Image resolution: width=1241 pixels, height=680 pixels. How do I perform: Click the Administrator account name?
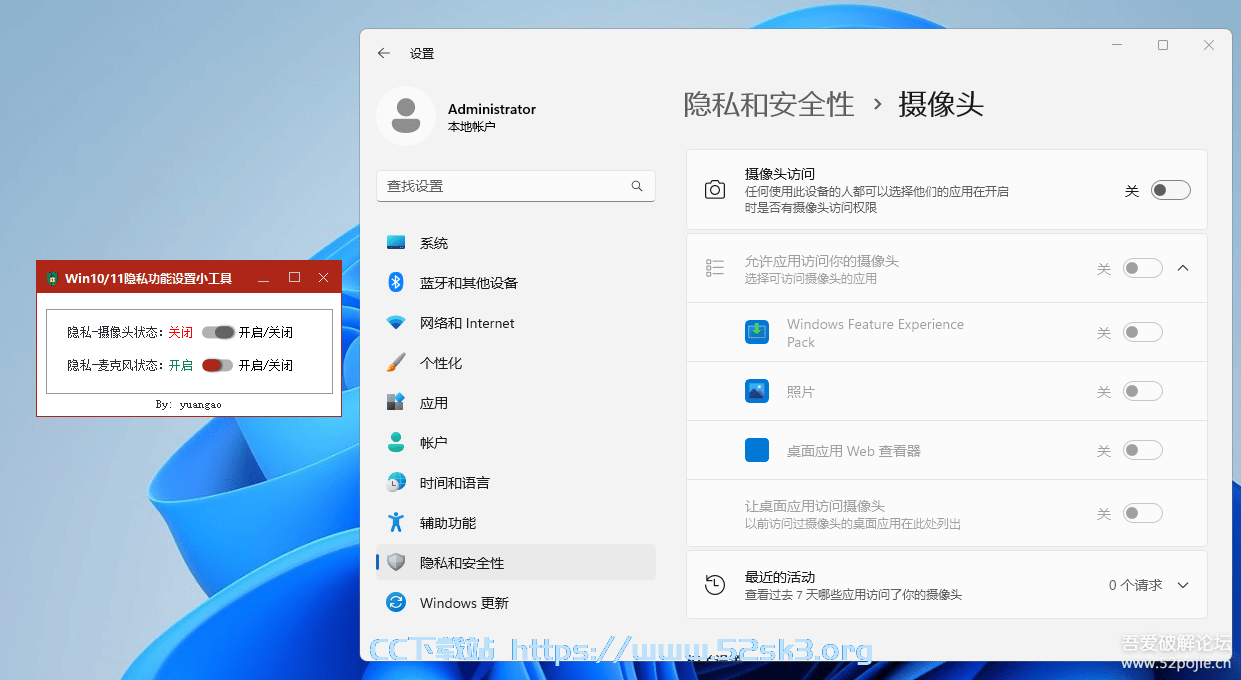pos(492,109)
